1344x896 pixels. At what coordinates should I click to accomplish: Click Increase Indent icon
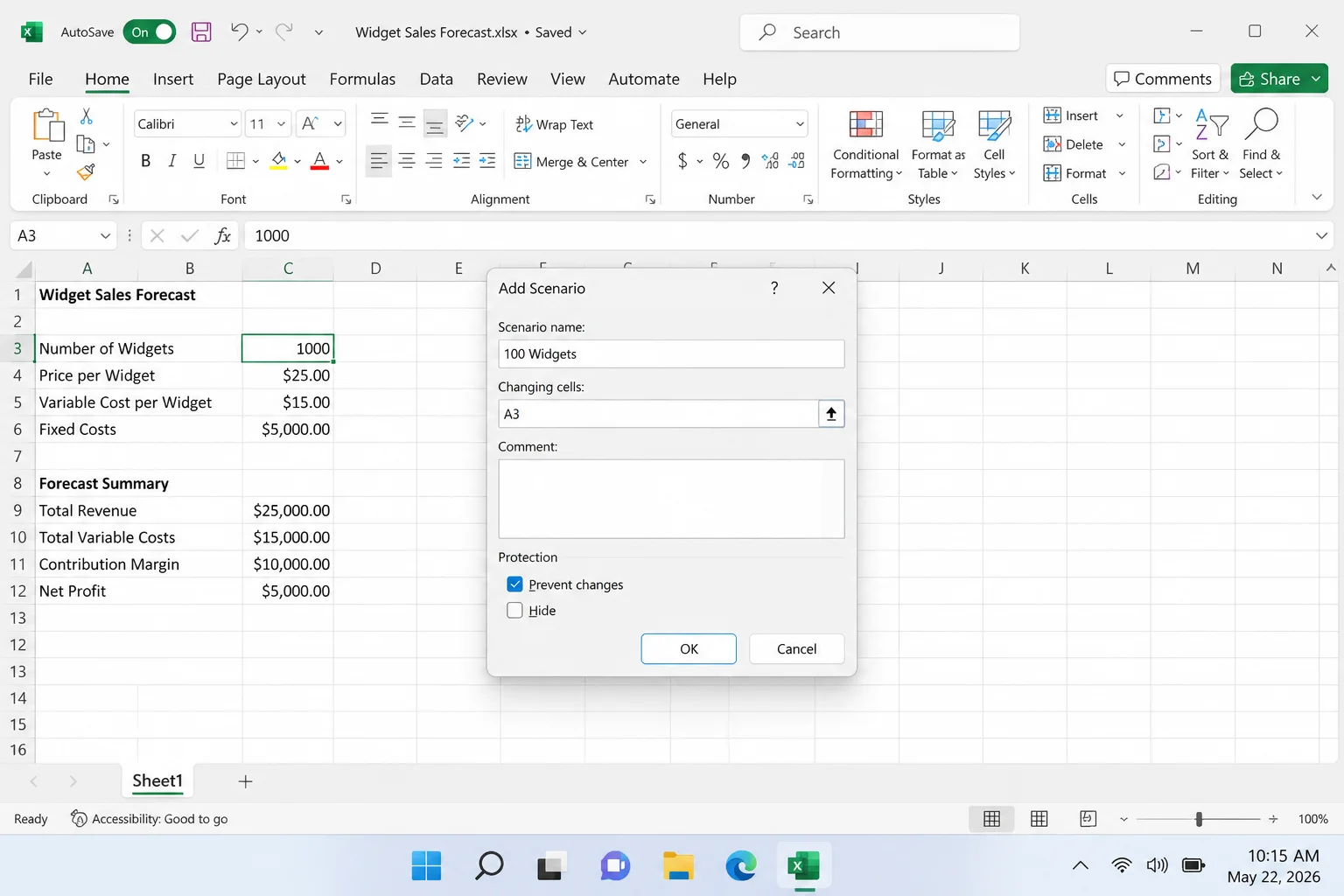(487, 161)
